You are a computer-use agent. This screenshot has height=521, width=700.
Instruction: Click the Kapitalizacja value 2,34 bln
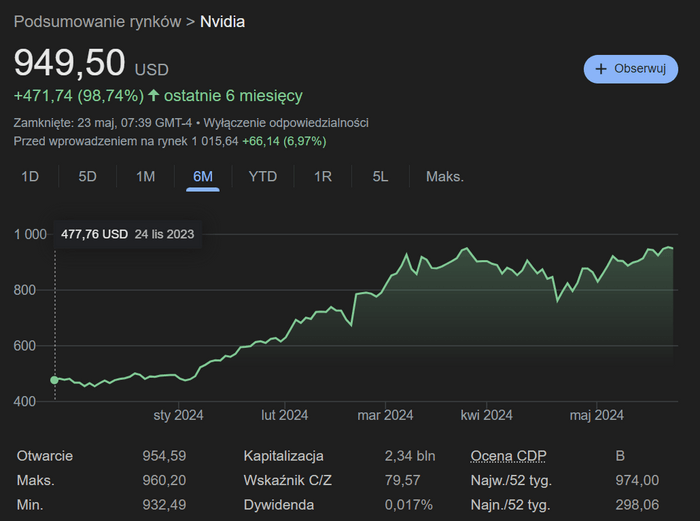click(410, 456)
